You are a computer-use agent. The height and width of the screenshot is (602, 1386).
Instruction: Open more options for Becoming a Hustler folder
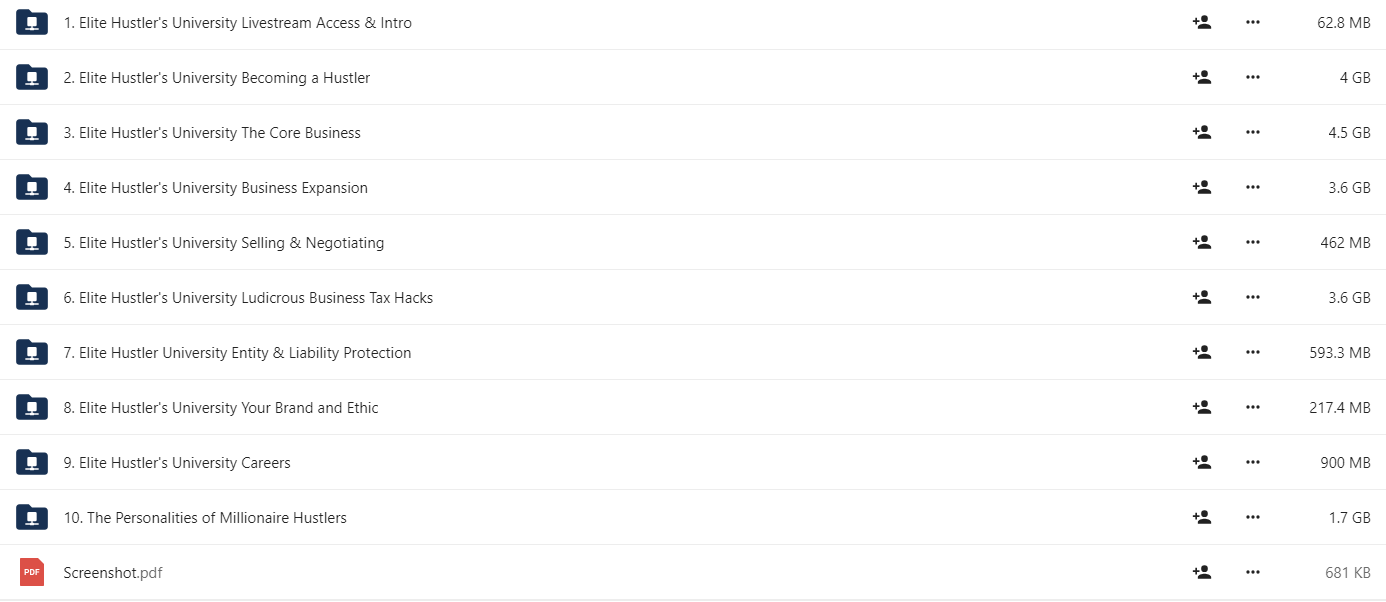pos(1253,77)
